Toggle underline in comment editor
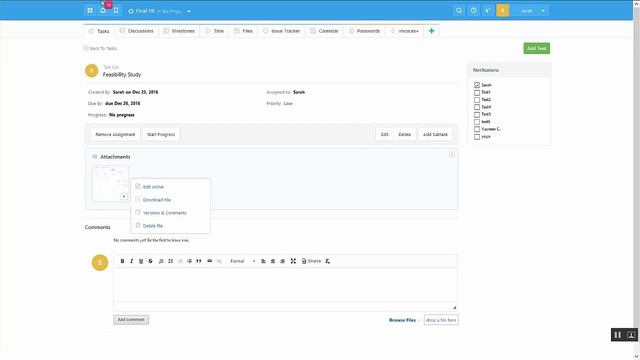640x360 pixels. pyautogui.click(x=141, y=261)
